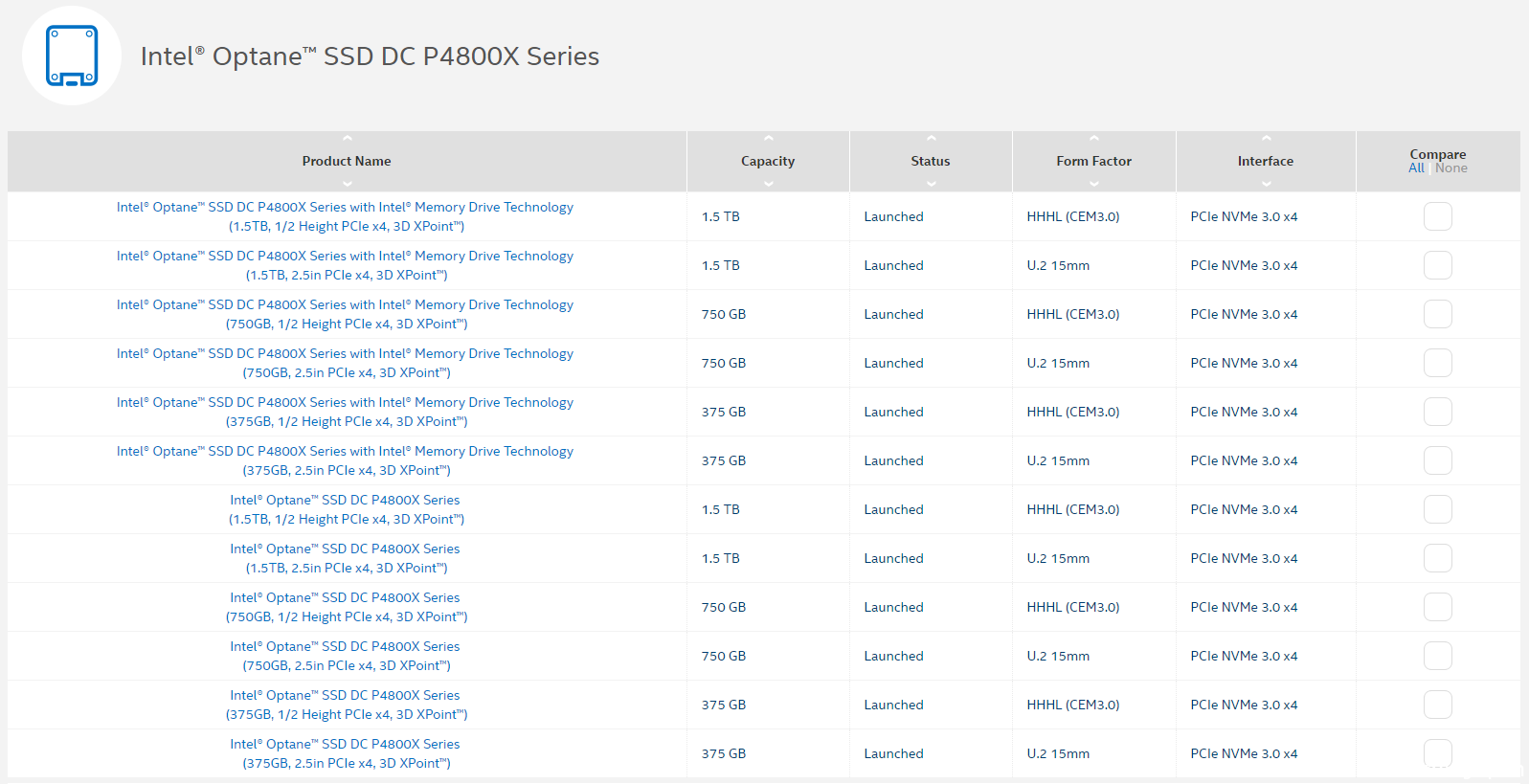Sort Capacity descending with down arrow
This screenshot has width=1529, height=784.
click(x=768, y=183)
